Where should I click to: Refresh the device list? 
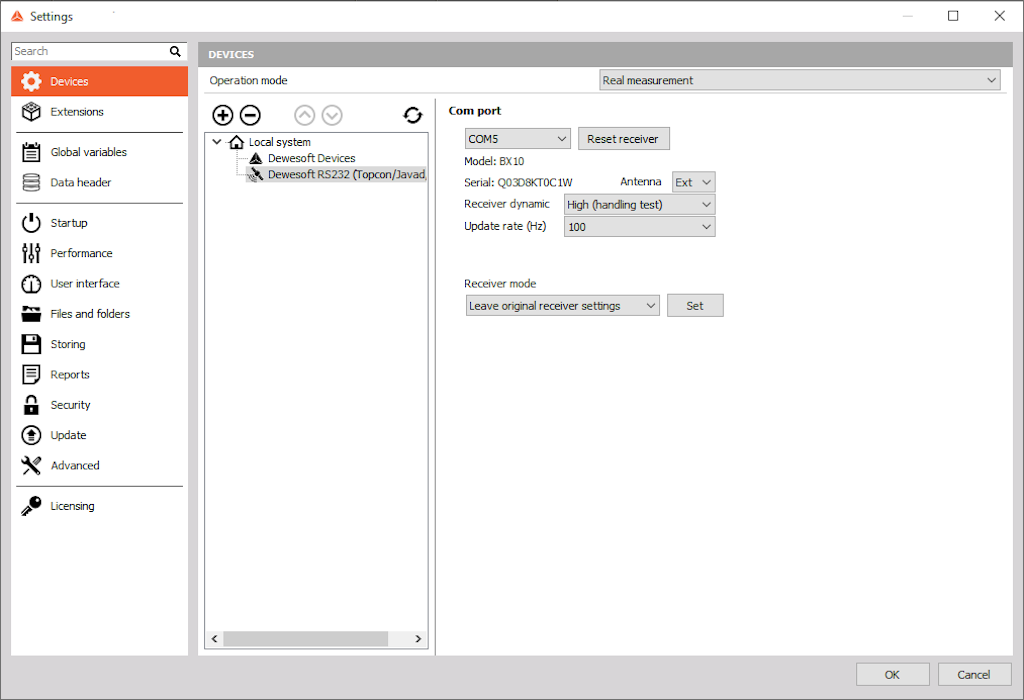coord(413,115)
